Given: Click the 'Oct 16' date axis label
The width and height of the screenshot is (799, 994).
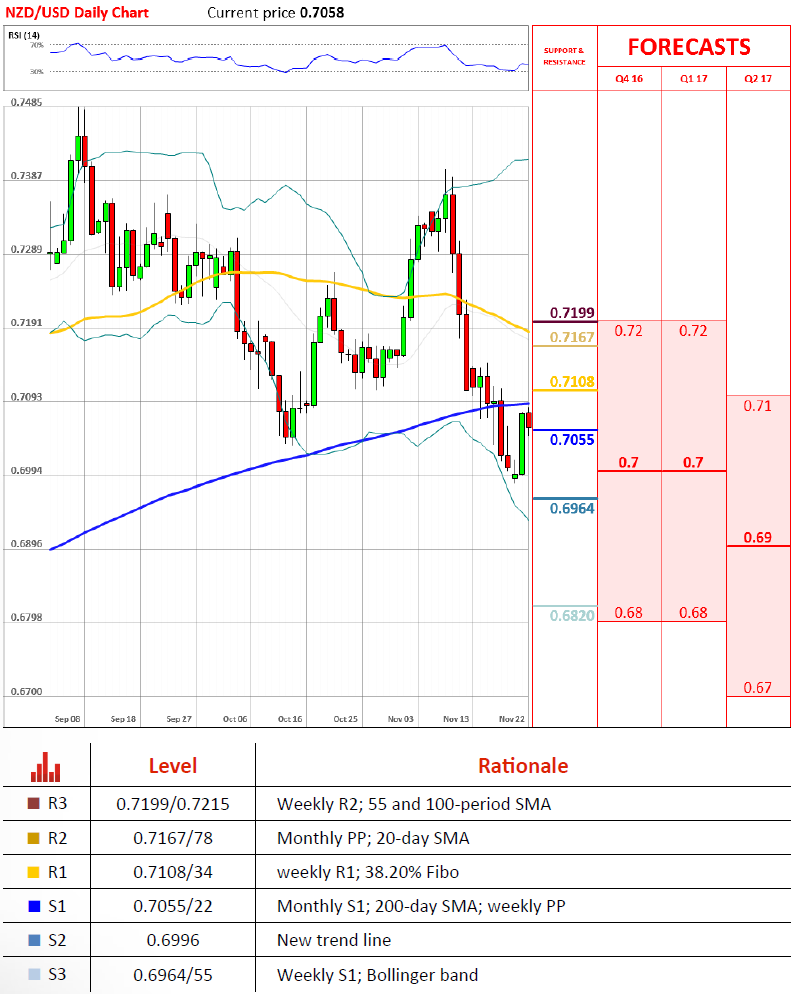Looking at the screenshot, I should [290, 719].
